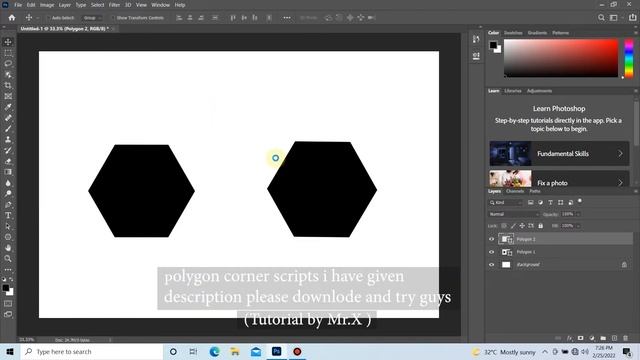The height and width of the screenshot is (360, 640).
Task: Open the Fill value dropdown arrow
Action: 578,226
